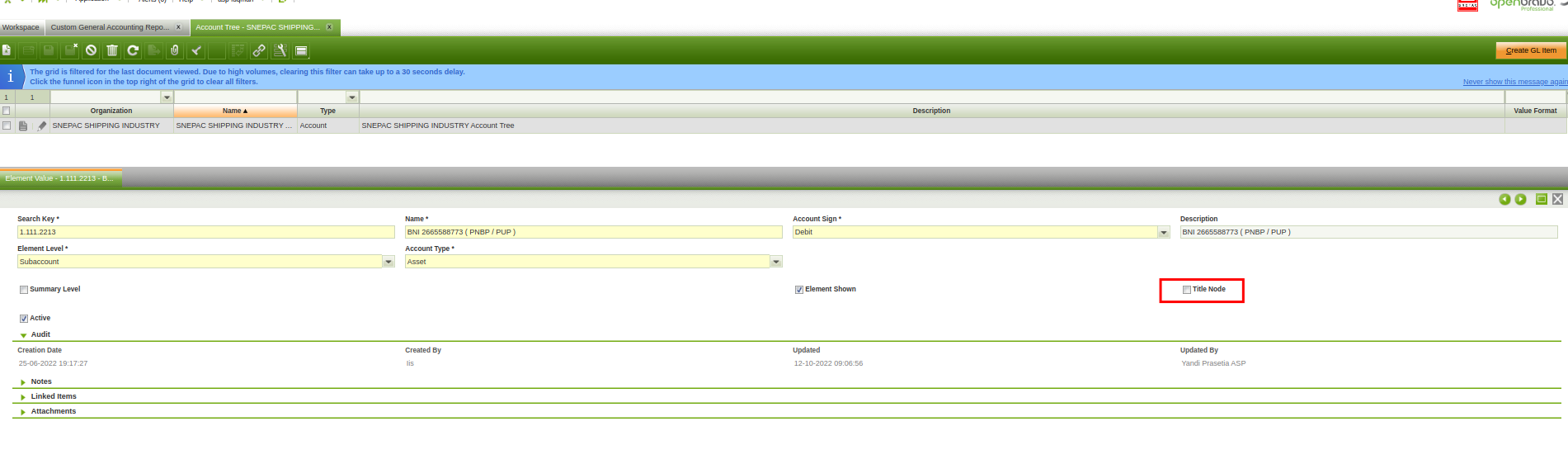Click the new document toolbar icon
This screenshot has width=1568, height=464.
click(x=7, y=50)
